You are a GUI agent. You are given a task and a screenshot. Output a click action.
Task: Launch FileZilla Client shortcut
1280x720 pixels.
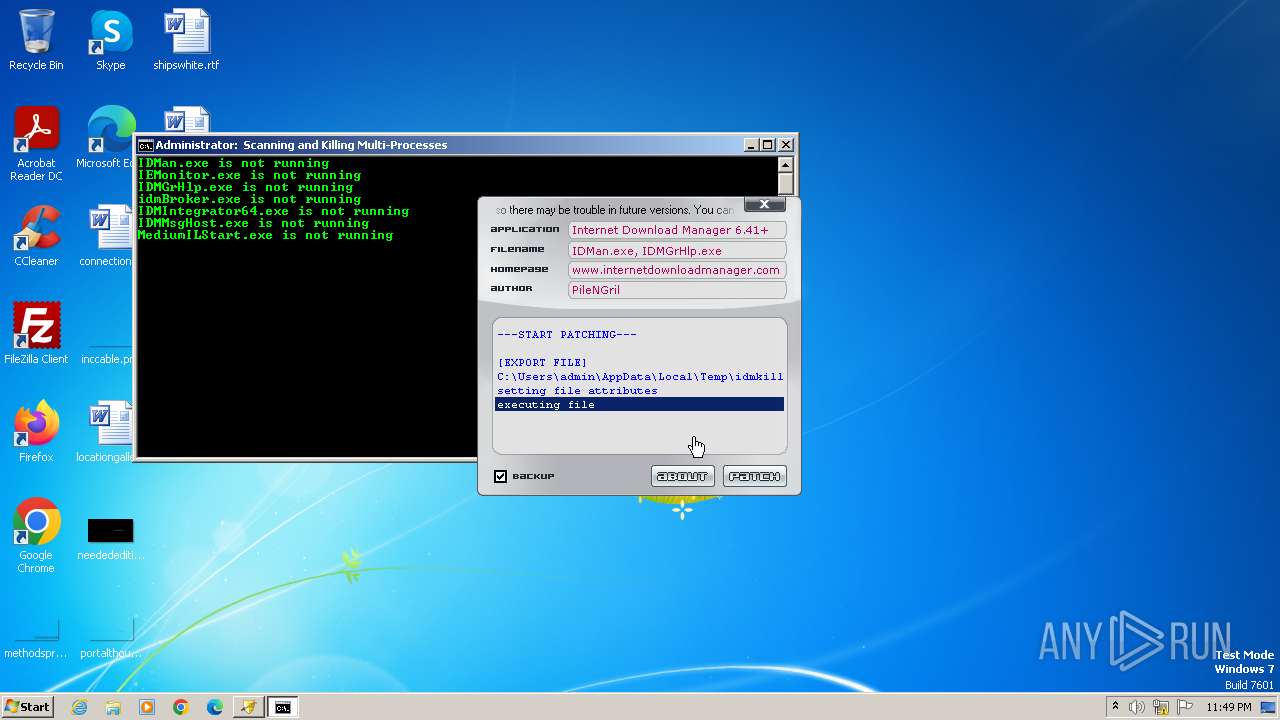pos(36,334)
